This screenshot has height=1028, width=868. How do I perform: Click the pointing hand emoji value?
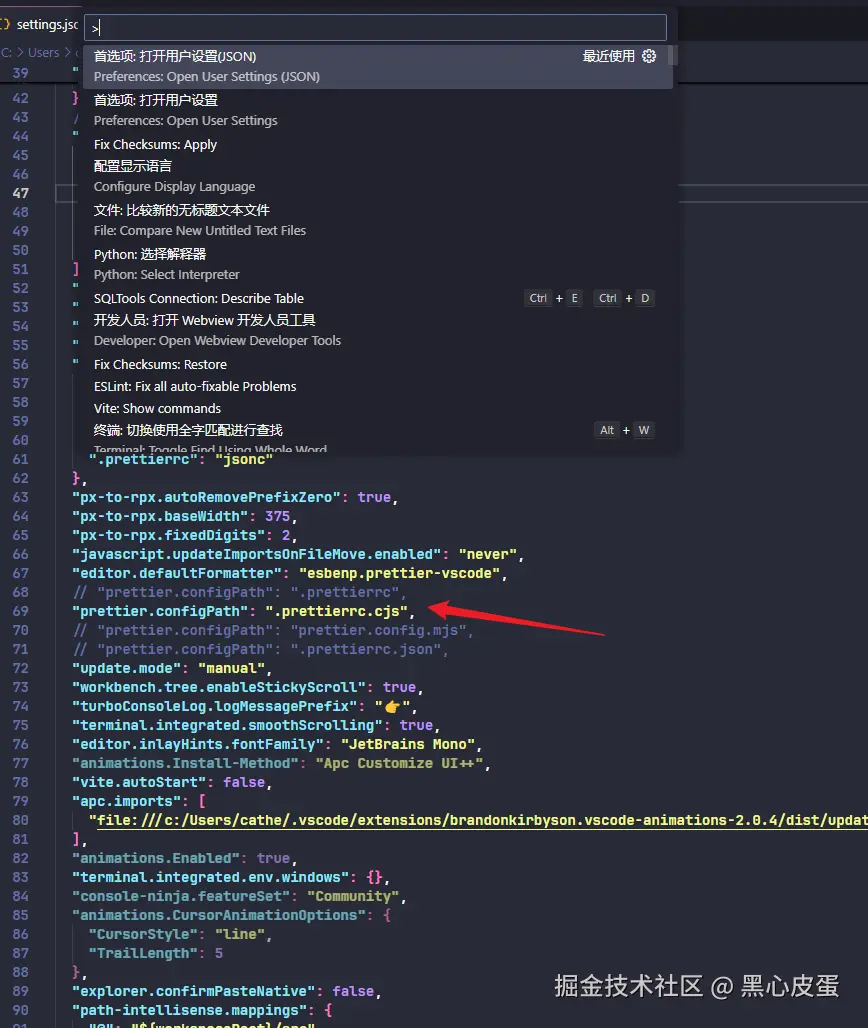point(392,706)
